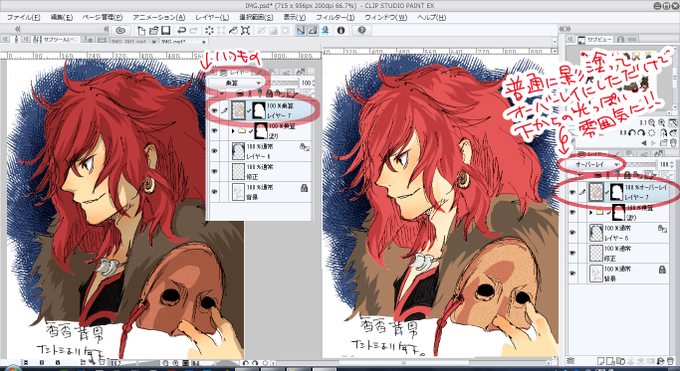
Task: Click the Fill toolbar icon
Action: 233,30
